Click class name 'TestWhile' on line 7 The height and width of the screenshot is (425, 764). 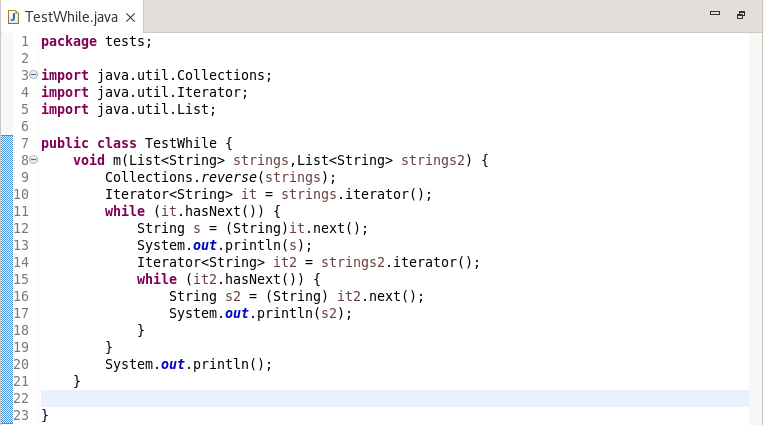point(181,143)
